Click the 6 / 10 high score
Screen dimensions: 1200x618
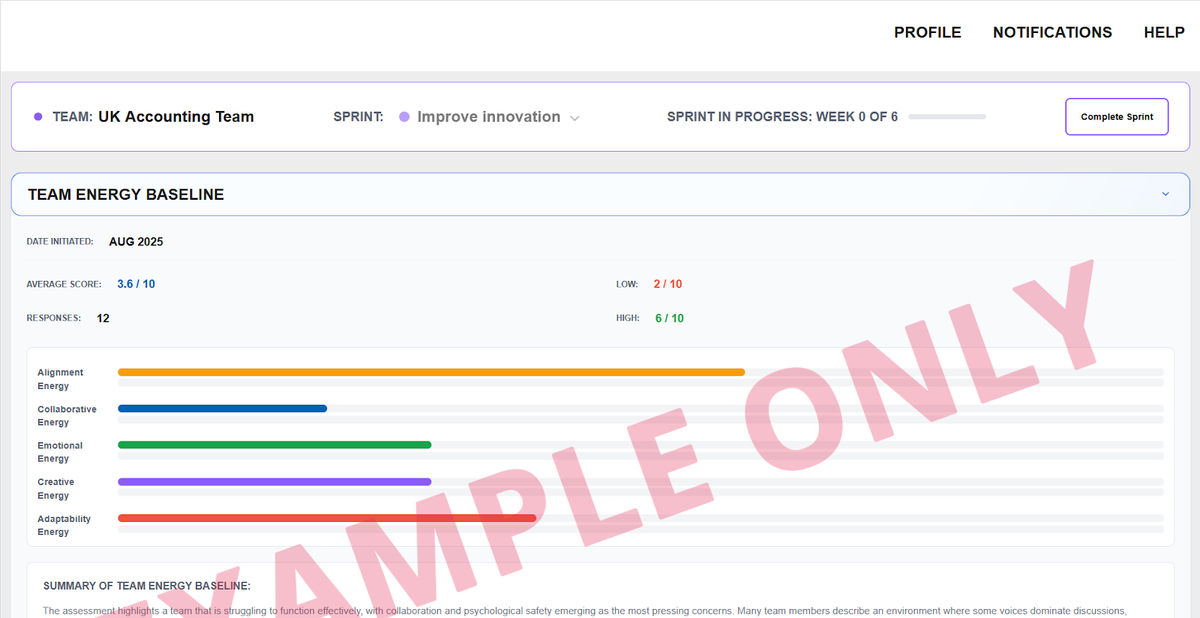tap(670, 318)
